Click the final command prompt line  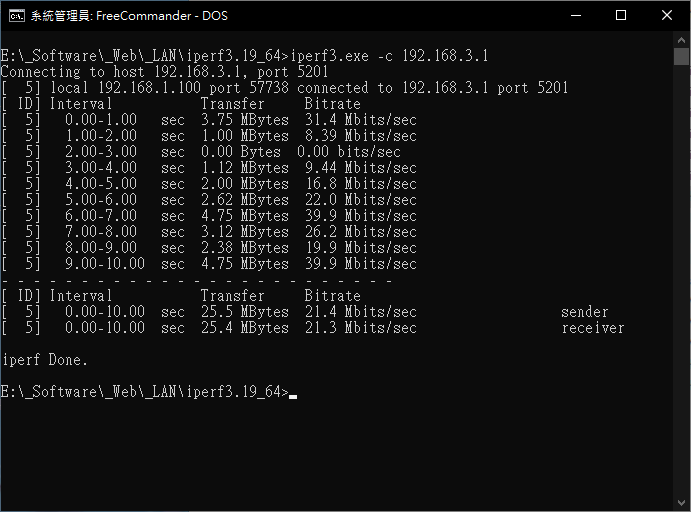tap(149, 392)
